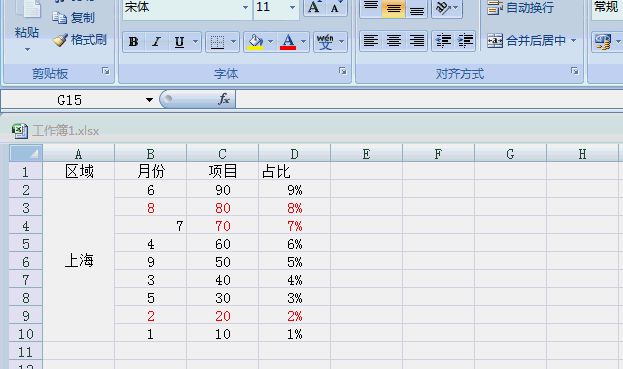
Task: Click cell containing 月份
Action: [x=151, y=172]
